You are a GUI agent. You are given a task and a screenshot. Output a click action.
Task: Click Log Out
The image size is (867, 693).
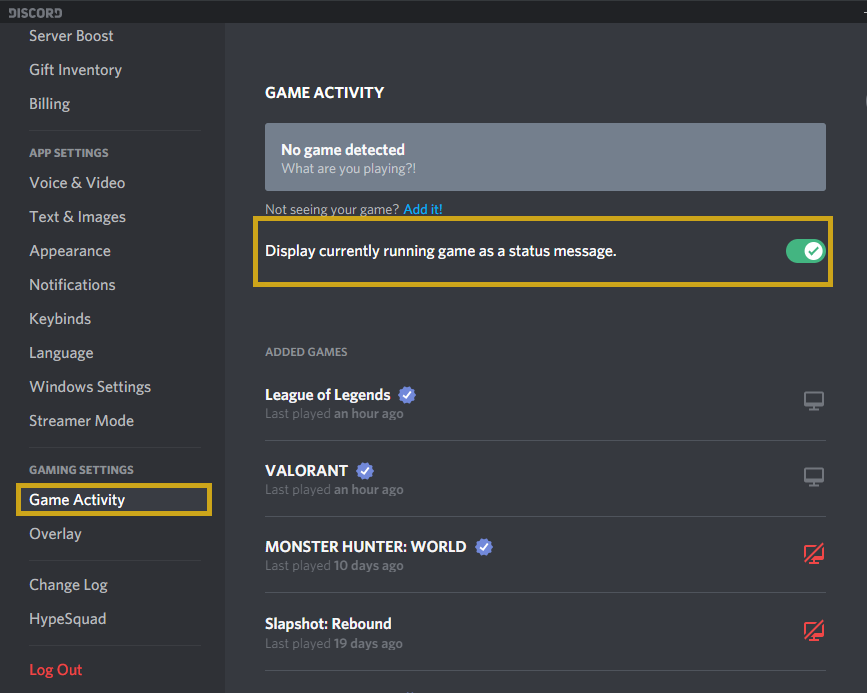click(55, 670)
